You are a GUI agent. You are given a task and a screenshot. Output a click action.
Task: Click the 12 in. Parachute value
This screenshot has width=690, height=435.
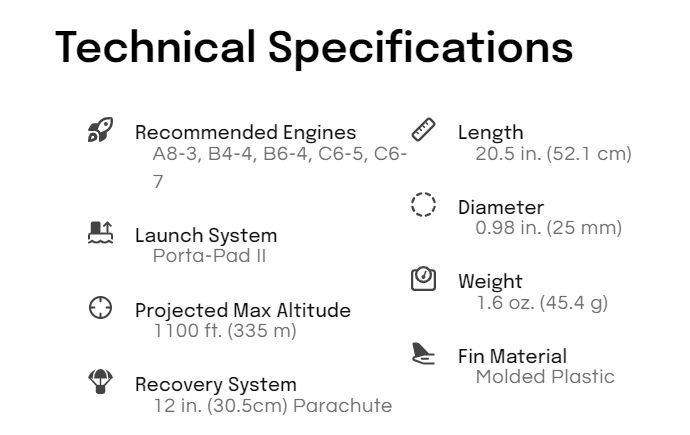272,405
